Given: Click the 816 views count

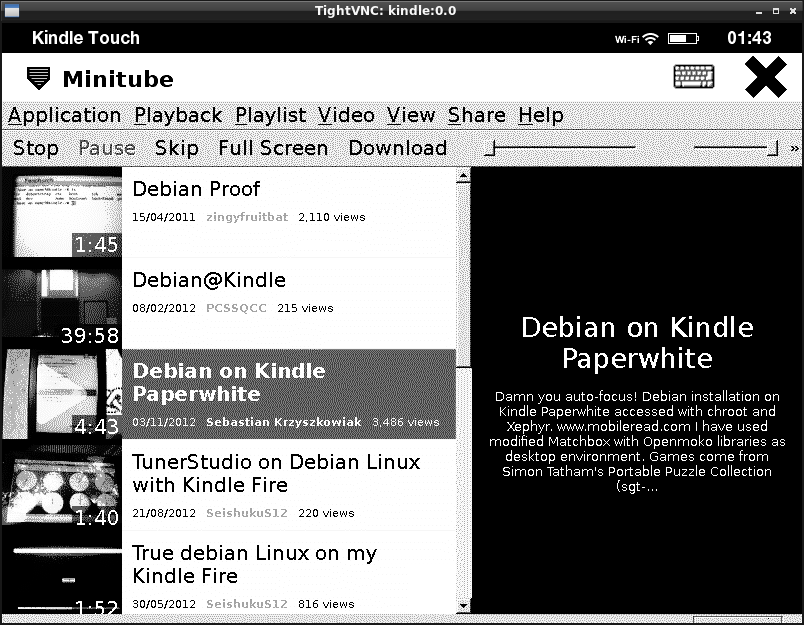Looking at the screenshot, I should (326, 604).
